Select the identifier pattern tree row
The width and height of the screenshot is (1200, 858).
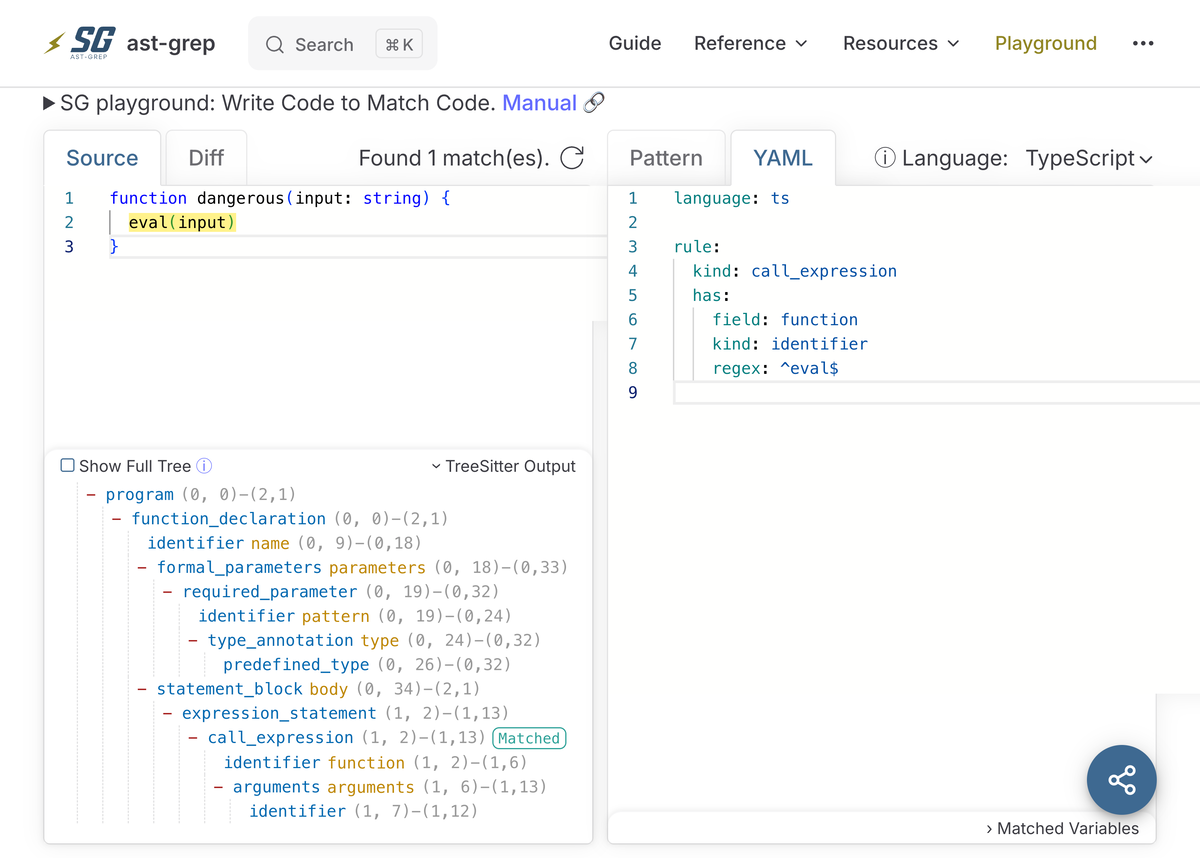click(355, 616)
